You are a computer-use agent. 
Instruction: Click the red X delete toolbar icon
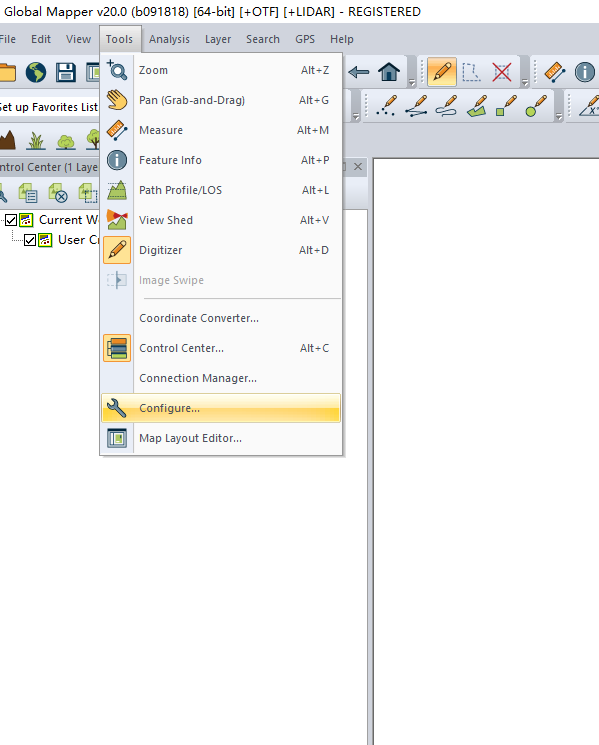(502, 72)
